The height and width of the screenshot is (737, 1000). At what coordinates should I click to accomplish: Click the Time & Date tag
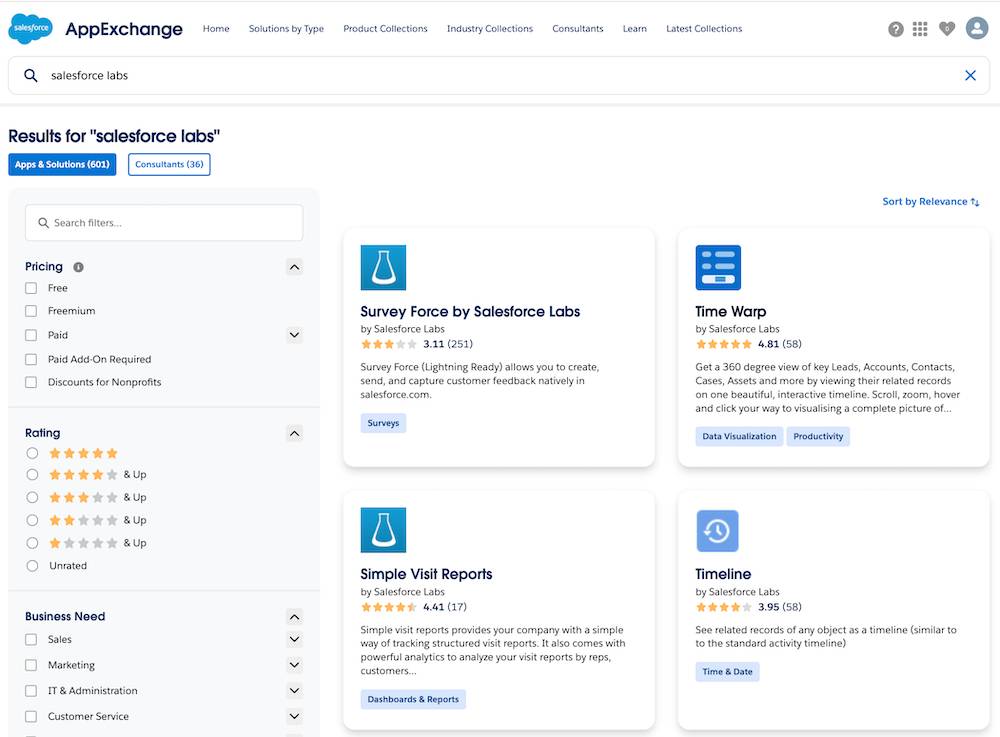click(727, 672)
